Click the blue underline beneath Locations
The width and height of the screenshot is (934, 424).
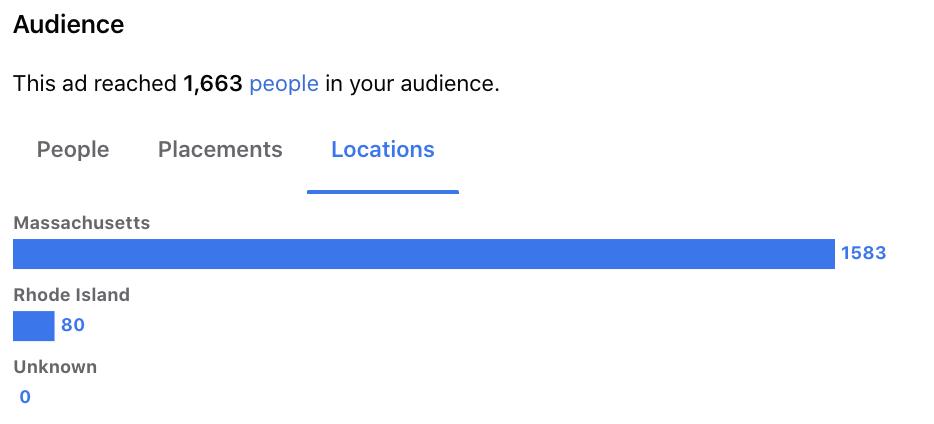(x=382, y=191)
